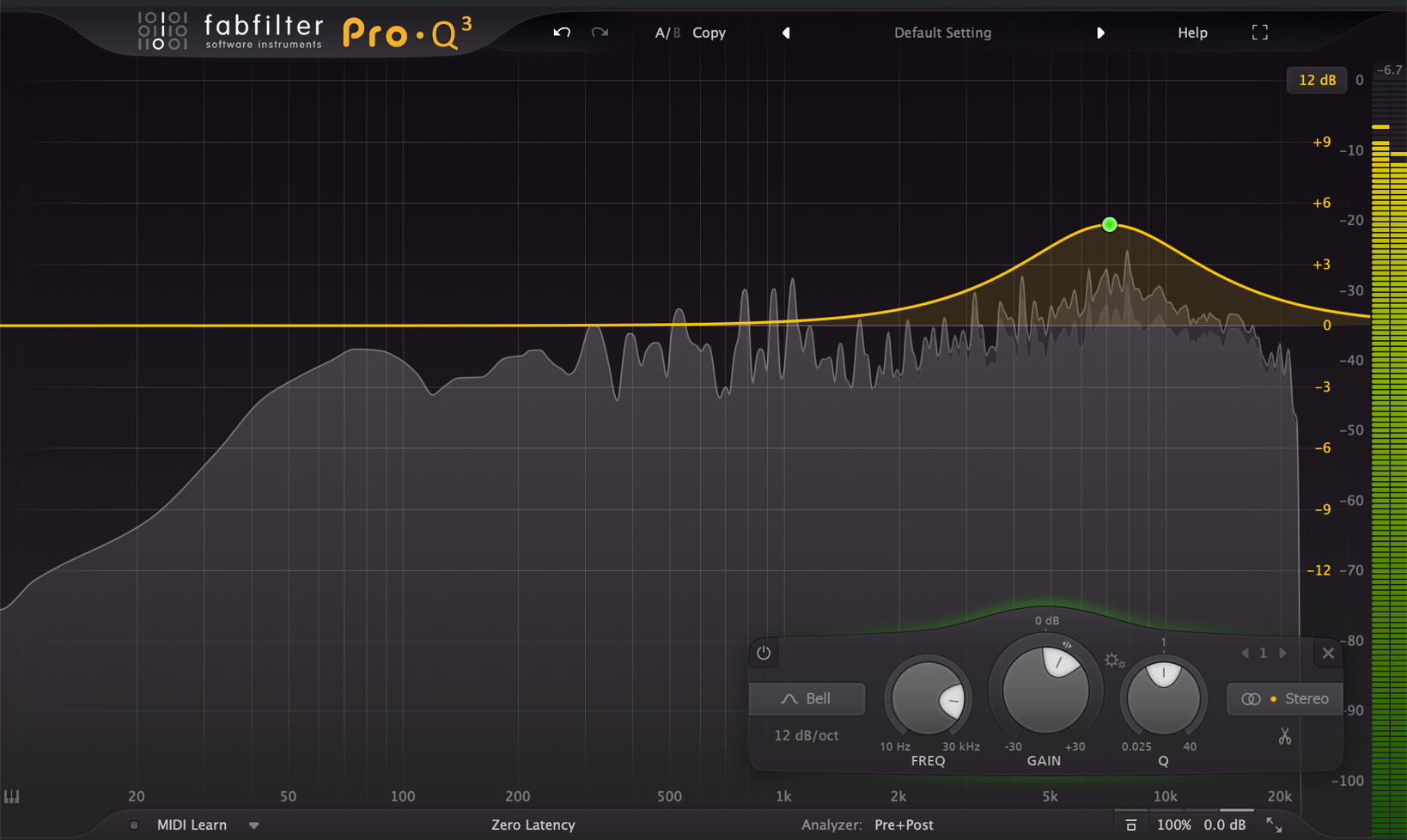
Task: Delete the band with X button
Action: coord(1328,653)
